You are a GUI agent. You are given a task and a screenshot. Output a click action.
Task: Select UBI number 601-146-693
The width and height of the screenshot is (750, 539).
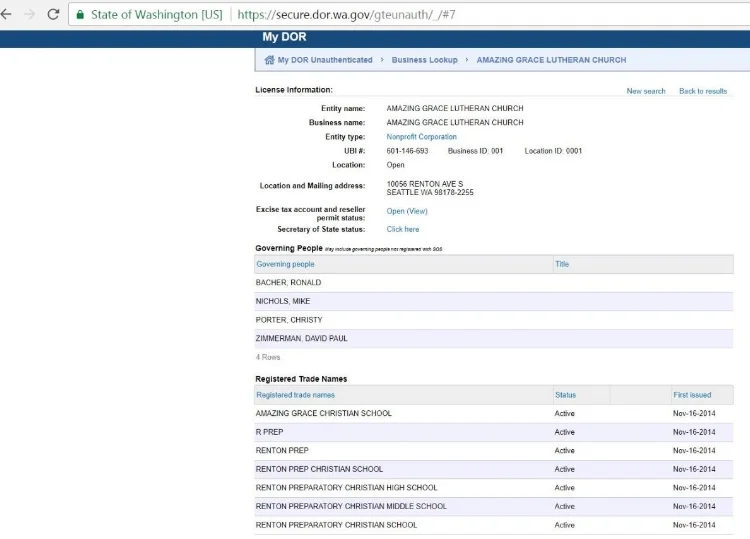(407, 151)
